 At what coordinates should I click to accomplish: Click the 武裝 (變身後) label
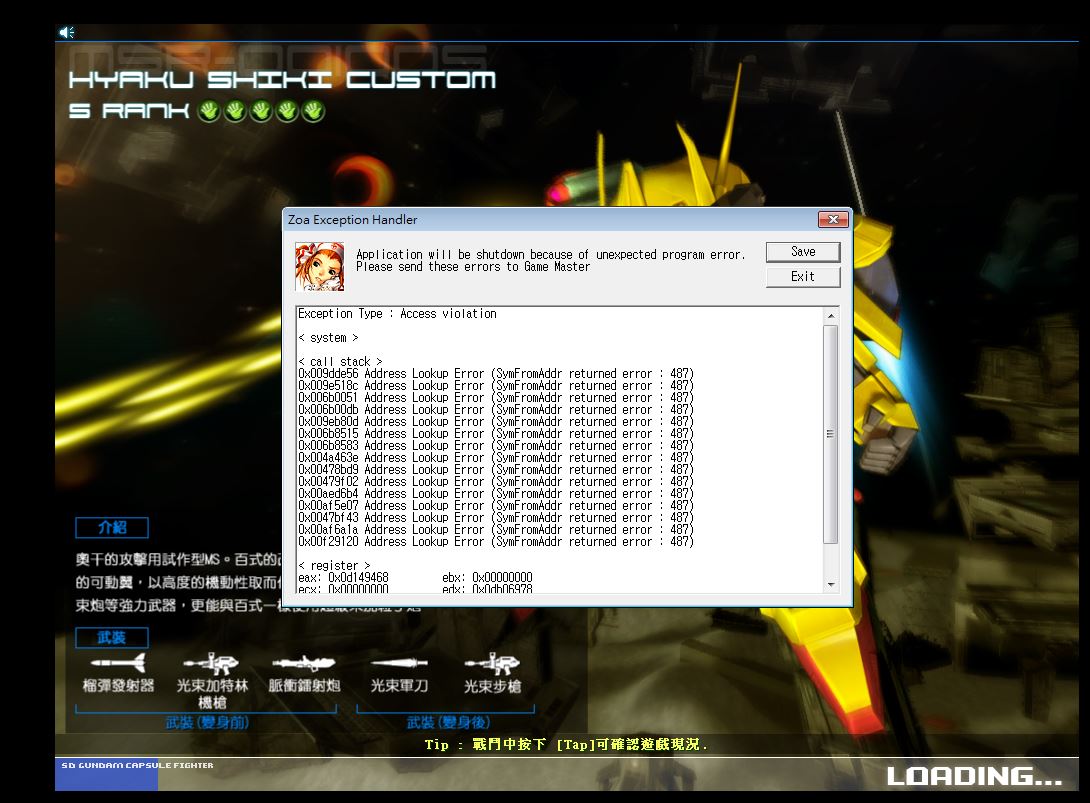(x=448, y=723)
